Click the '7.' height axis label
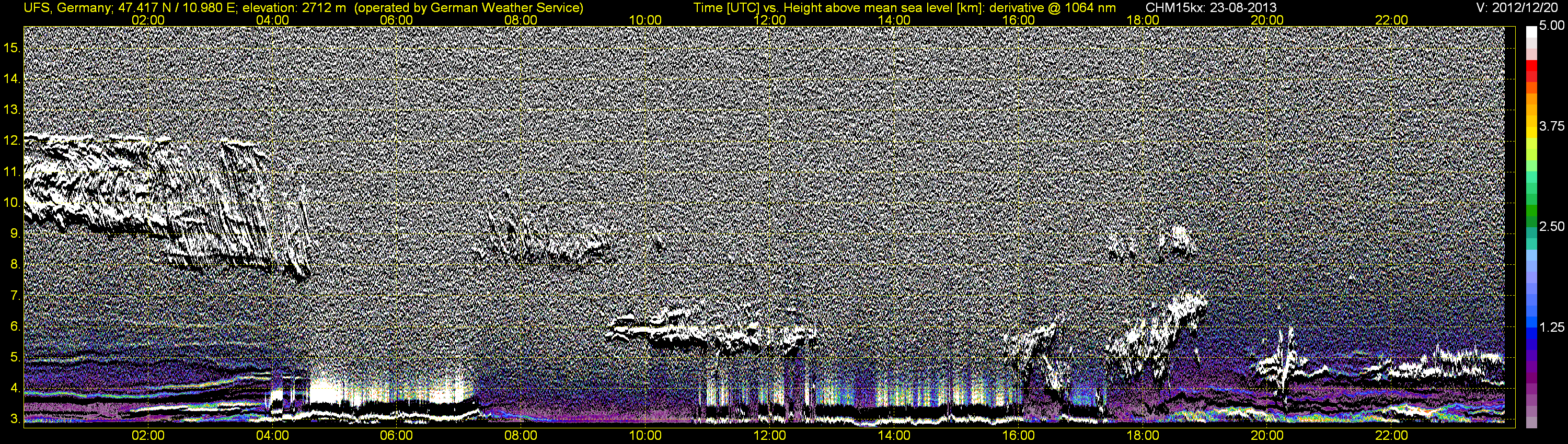The height and width of the screenshot is (444, 1568). pos(15,296)
